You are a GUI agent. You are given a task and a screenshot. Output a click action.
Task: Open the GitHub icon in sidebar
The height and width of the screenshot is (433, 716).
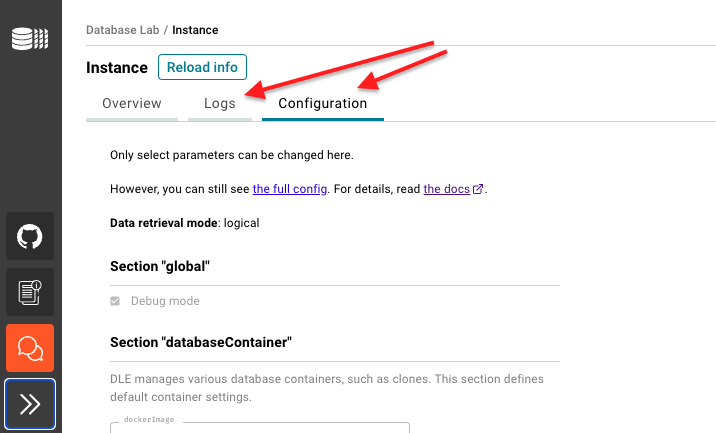click(x=30, y=236)
